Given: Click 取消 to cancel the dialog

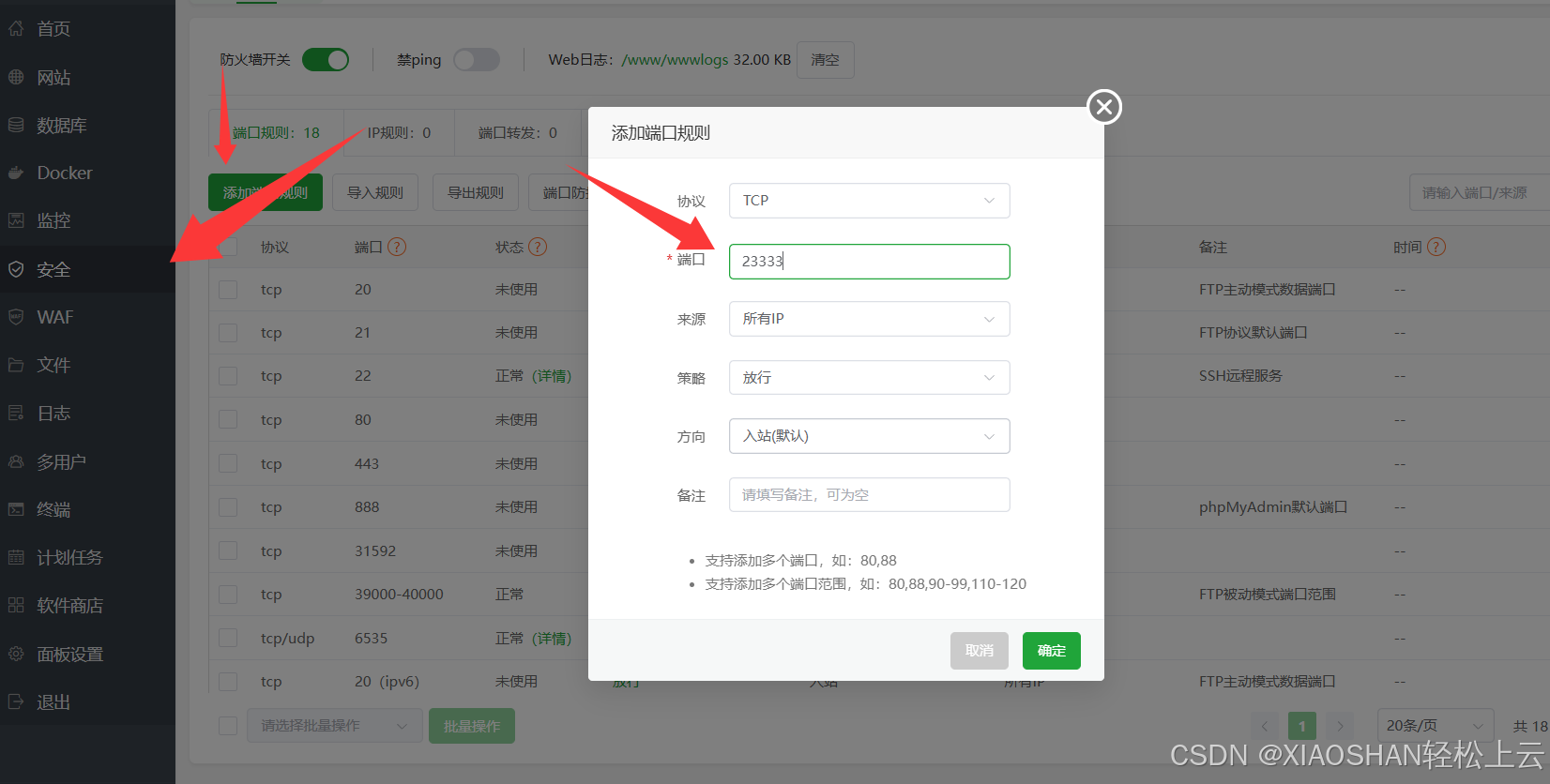Looking at the screenshot, I should pyautogui.click(x=979, y=651).
